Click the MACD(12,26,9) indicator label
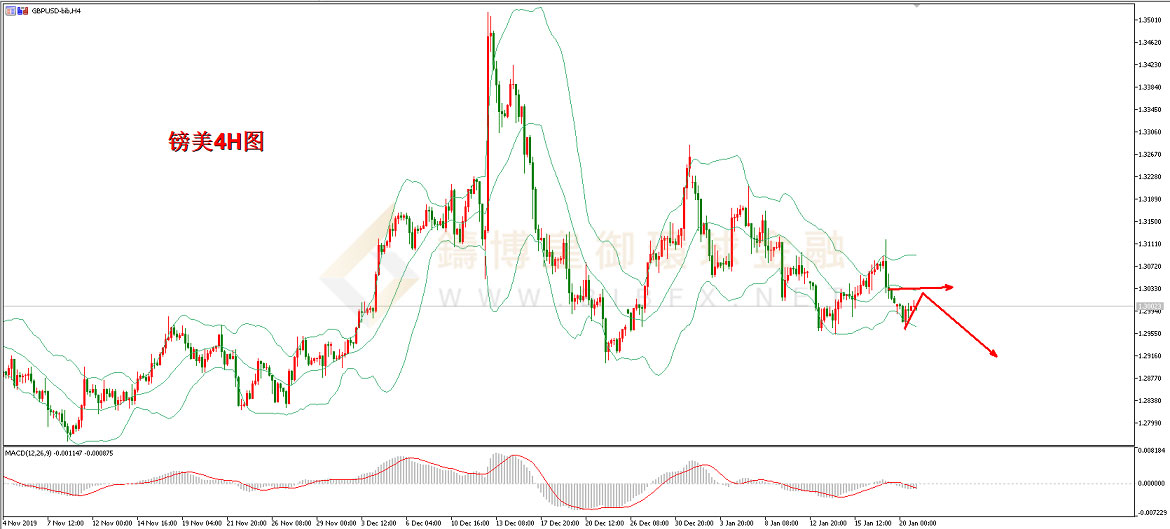1170x529 pixels. coord(28,453)
